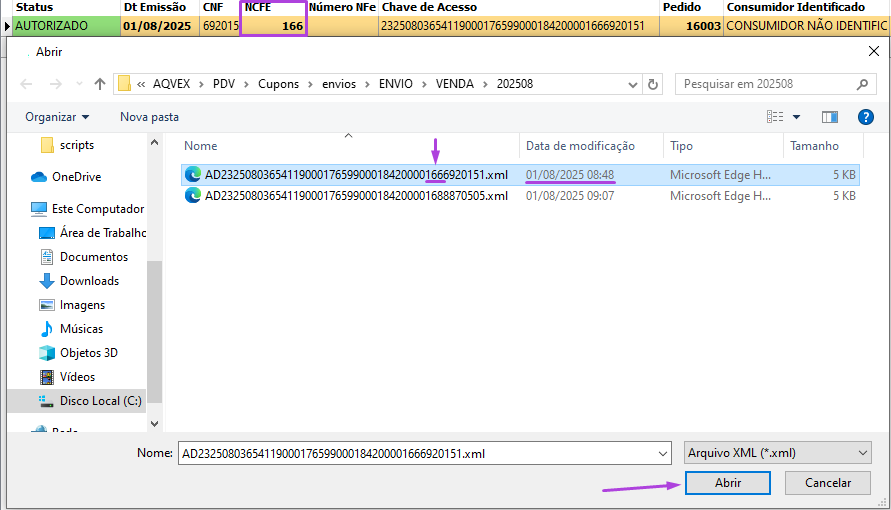This screenshot has height=510, width=891.
Task: Open the Organizar menu
Action: click(x=57, y=117)
